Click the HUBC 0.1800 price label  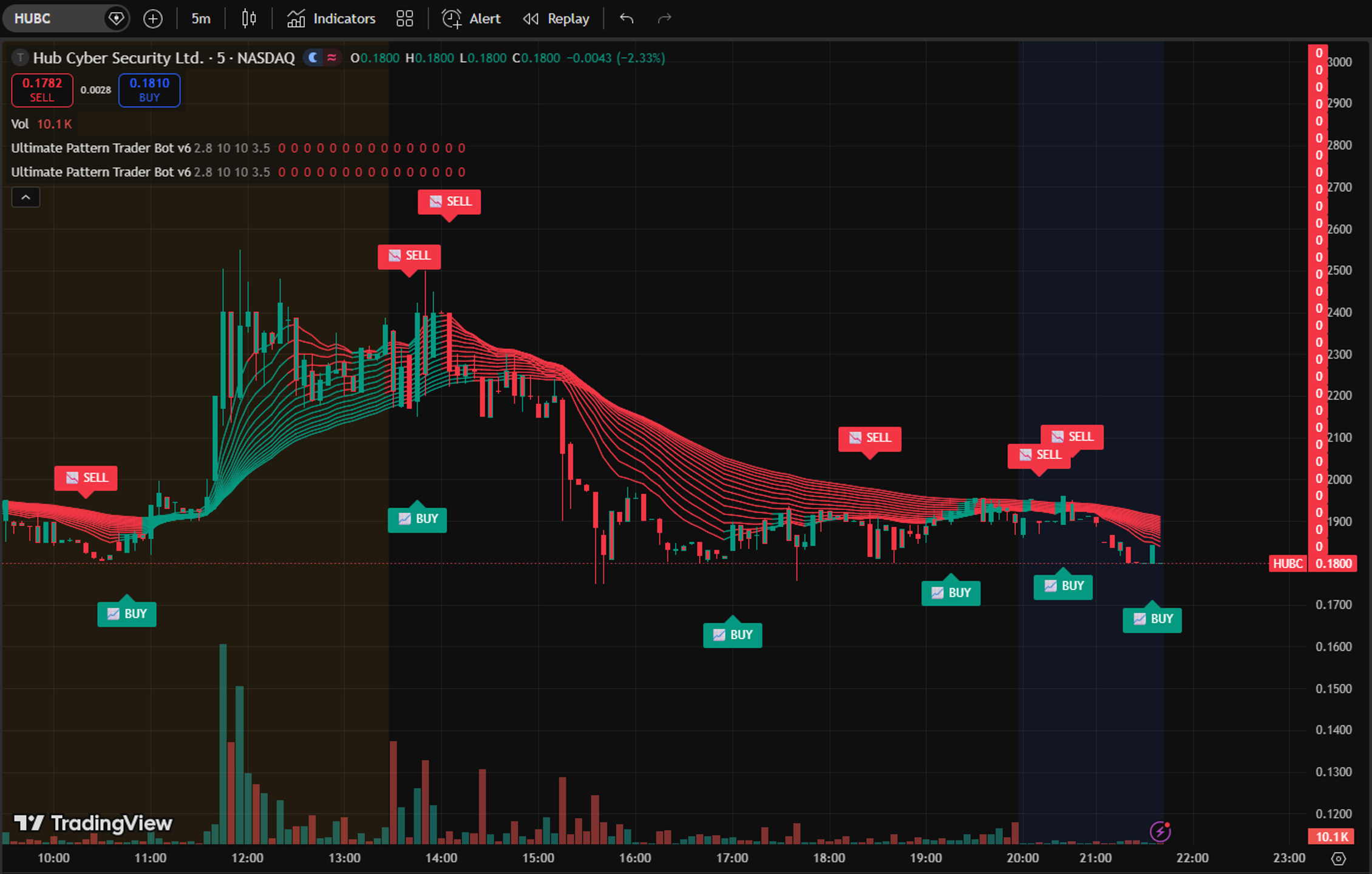(x=1313, y=563)
